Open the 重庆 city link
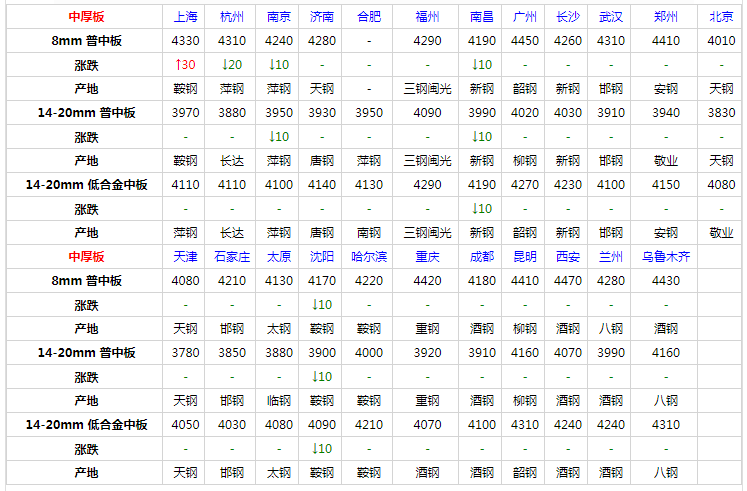 coord(428,257)
